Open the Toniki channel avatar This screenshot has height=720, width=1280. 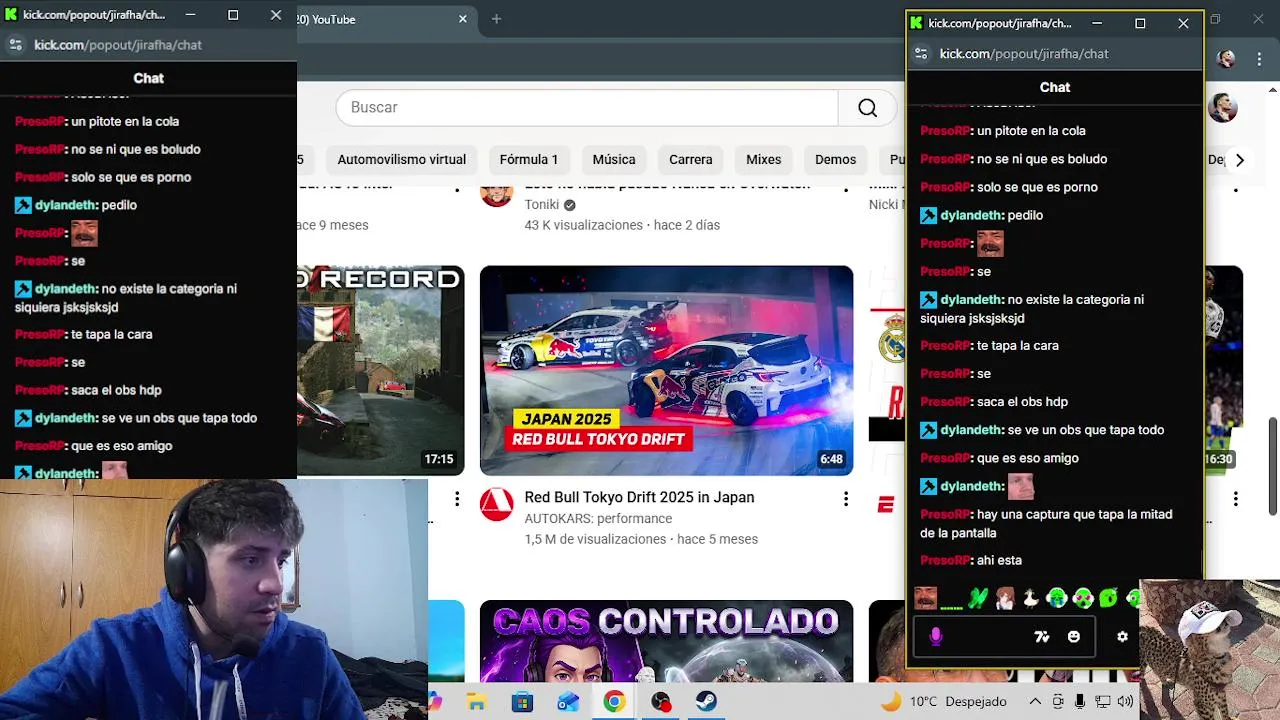[x=497, y=193]
